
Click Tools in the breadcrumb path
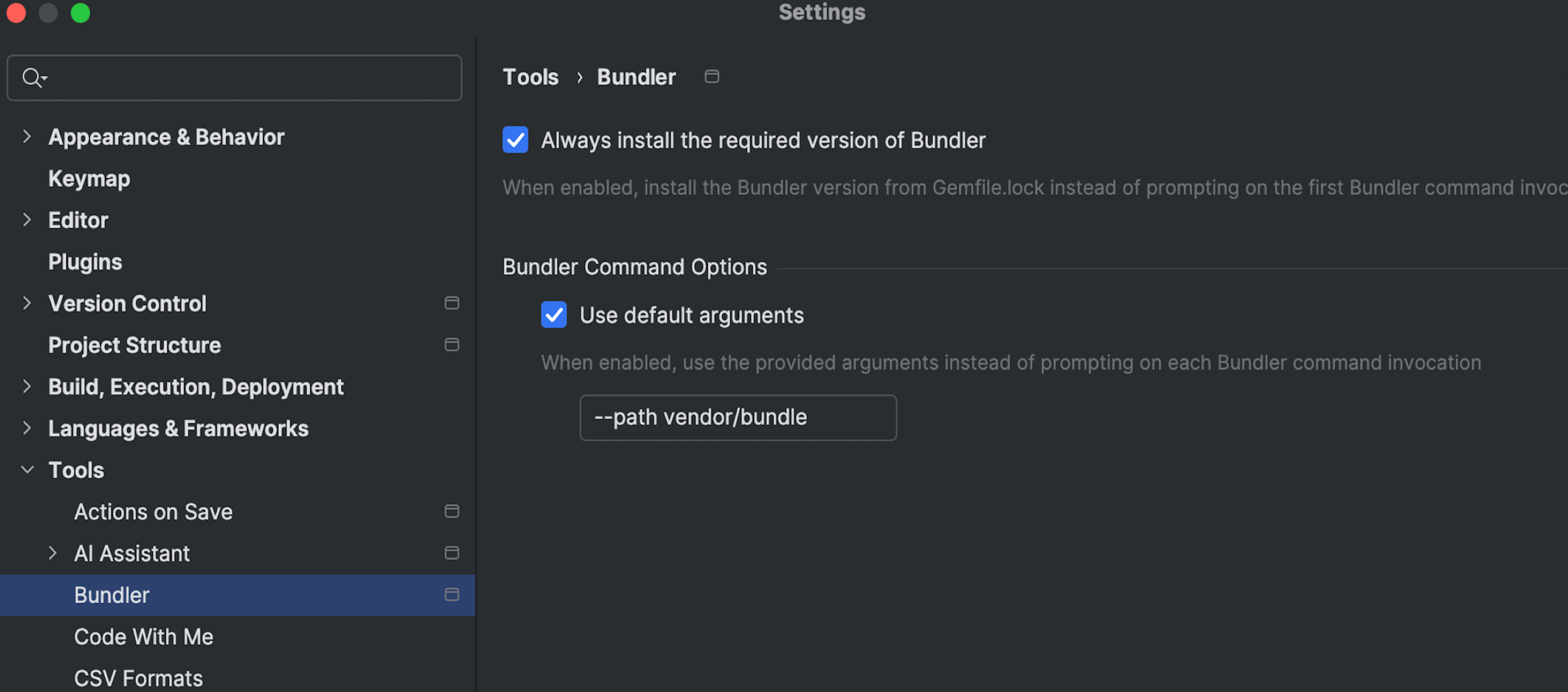pyautogui.click(x=530, y=77)
